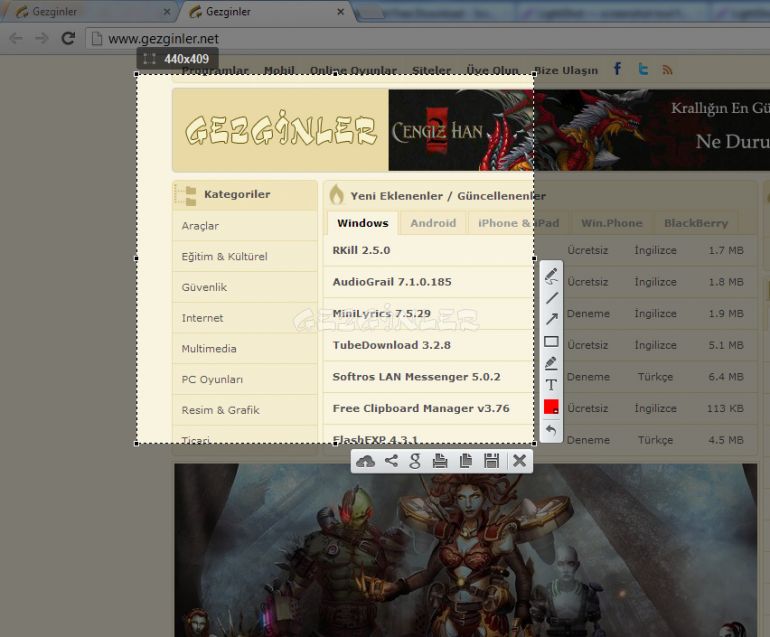This screenshot has width=770, height=637.
Task: Click the 440x409 selection size label
Action: point(178,59)
